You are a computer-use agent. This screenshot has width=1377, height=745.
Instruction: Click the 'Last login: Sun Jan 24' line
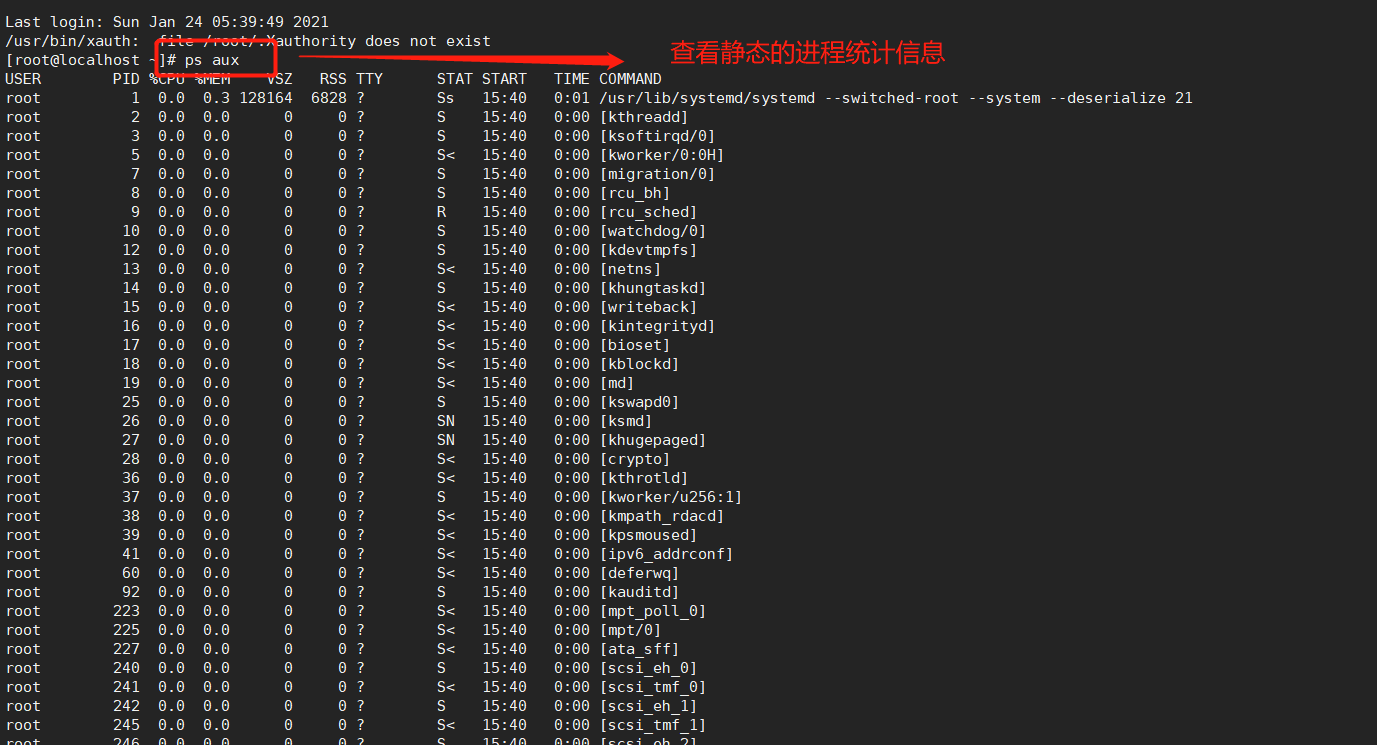(167, 22)
